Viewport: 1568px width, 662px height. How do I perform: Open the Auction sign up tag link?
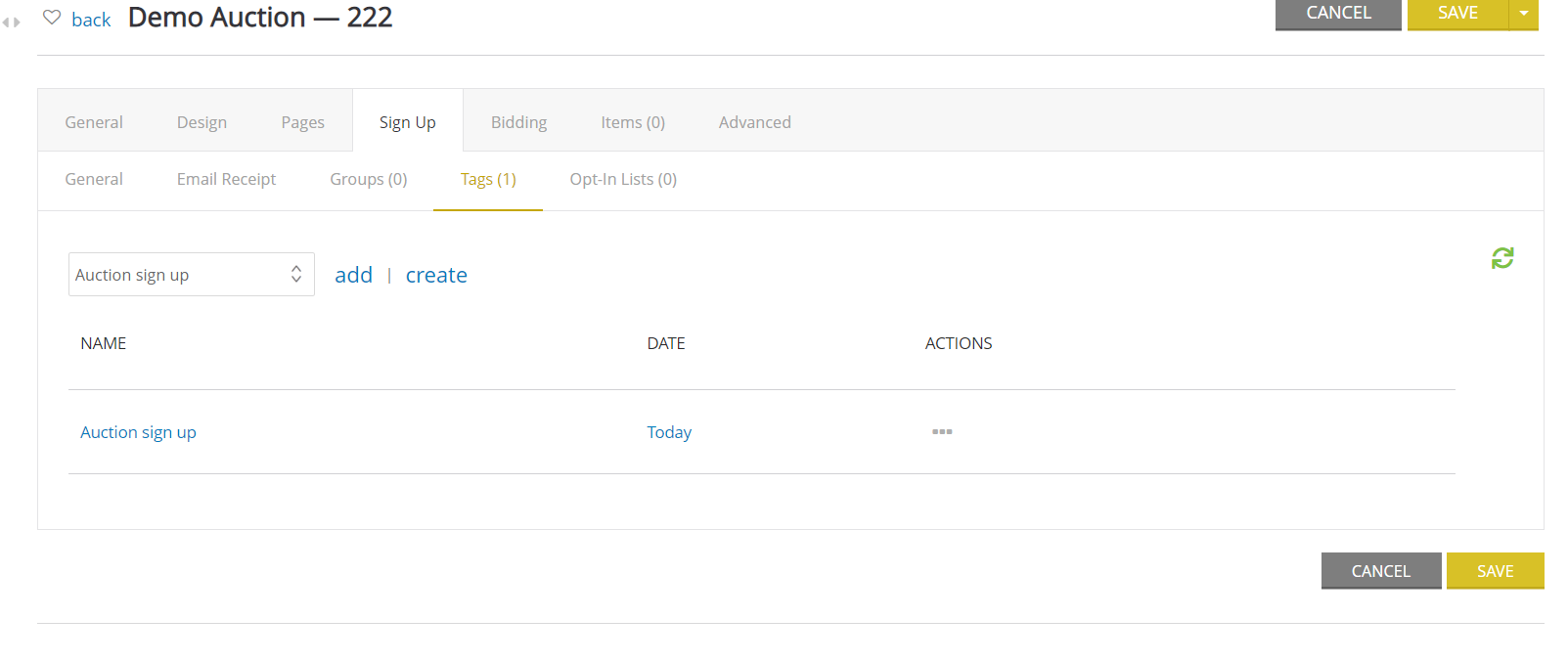[138, 432]
